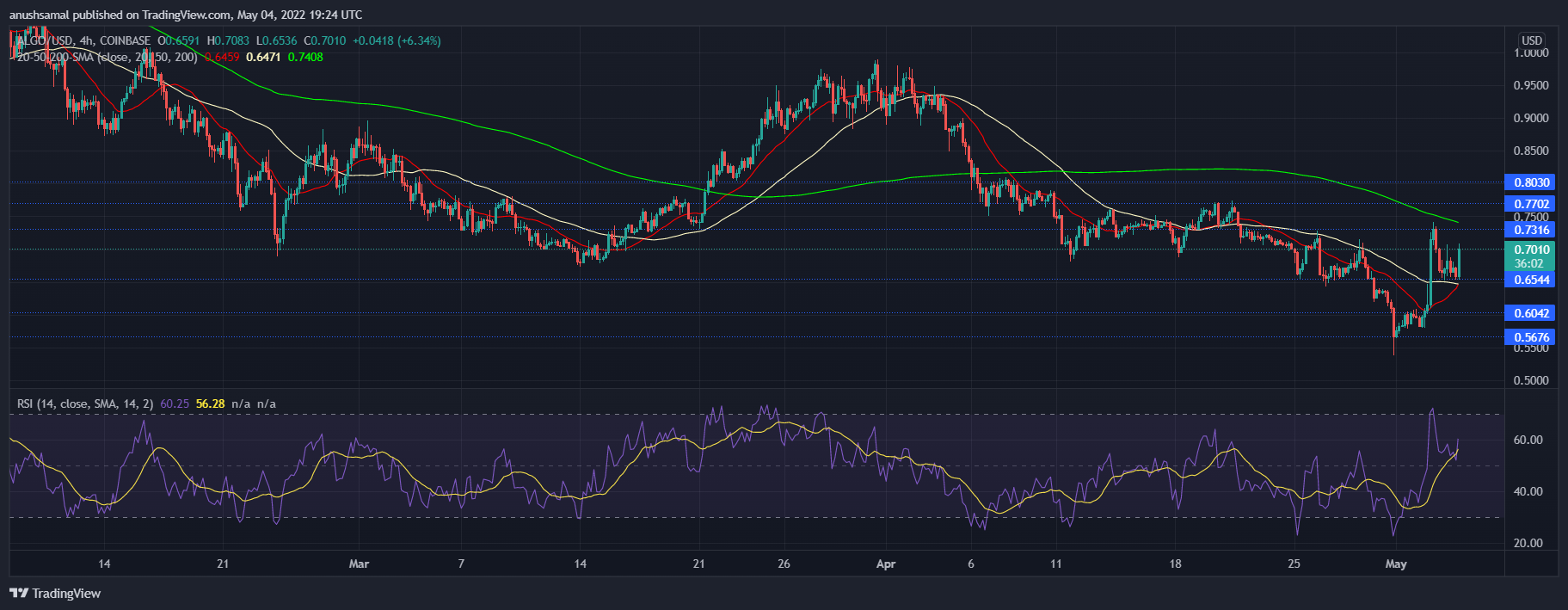Select the 0.5676 price level label
This screenshot has height=610, width=1568.
point(1531,337)
